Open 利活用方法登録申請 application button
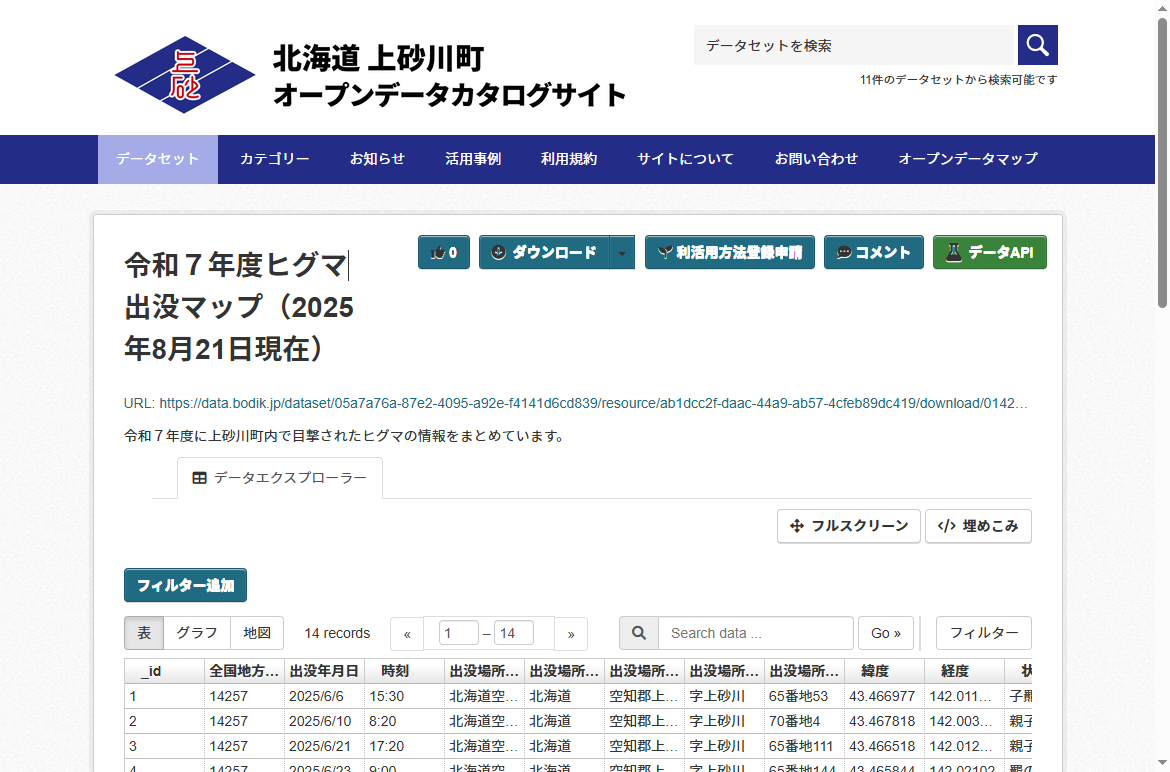This screenshot has height=772, width=1170. coord(729,253)
